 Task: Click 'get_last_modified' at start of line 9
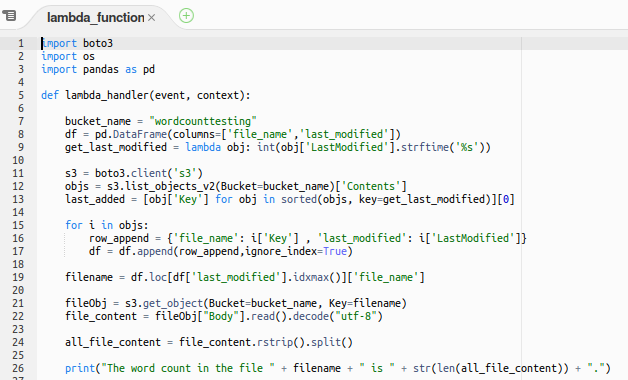(x=116, y=147)
